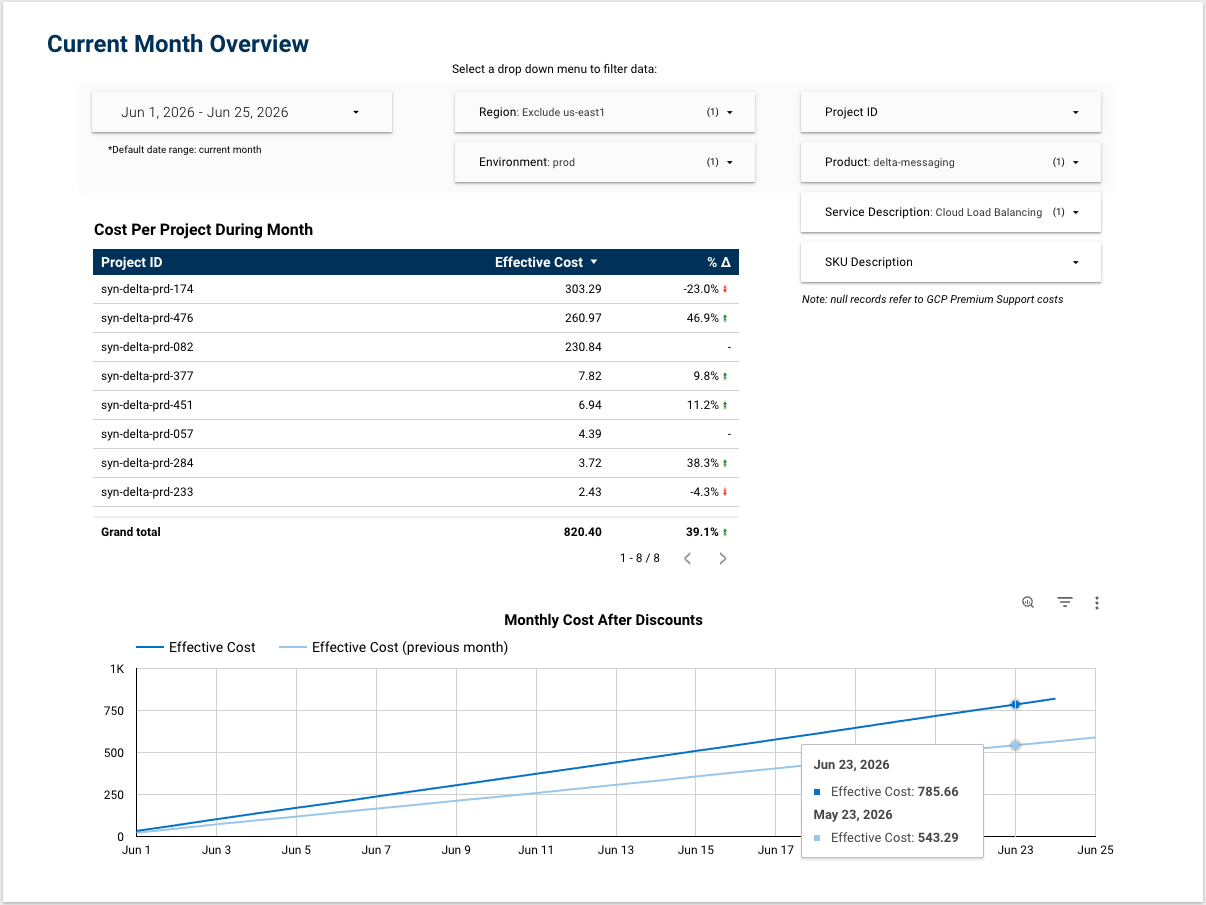
Task: Toggle the Effective Cost legend entry
Action: [x=195, y=647]
